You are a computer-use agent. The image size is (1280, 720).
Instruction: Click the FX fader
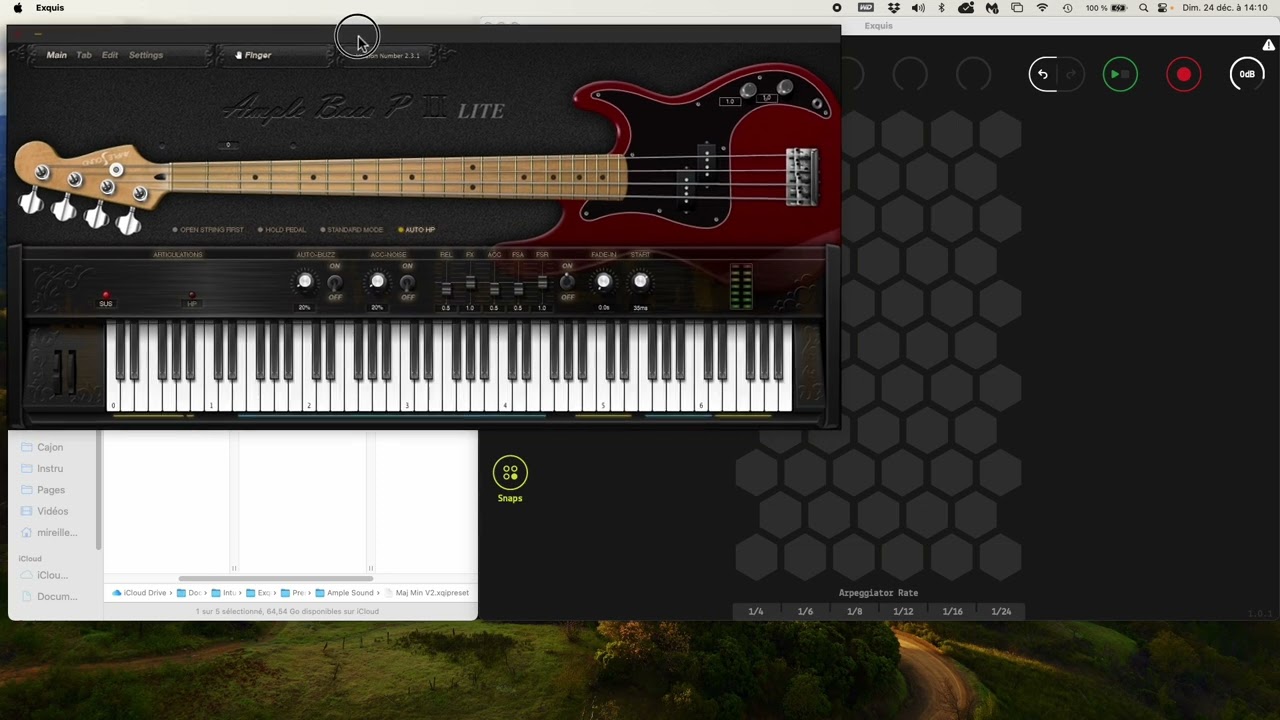click(470, 283)
